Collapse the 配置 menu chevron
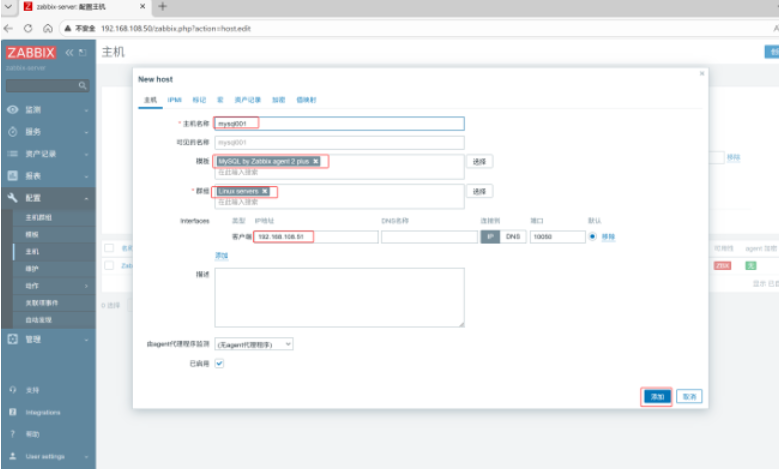This screenshot has width=779, height=469. pyautogui.click(x=86, y=198)
